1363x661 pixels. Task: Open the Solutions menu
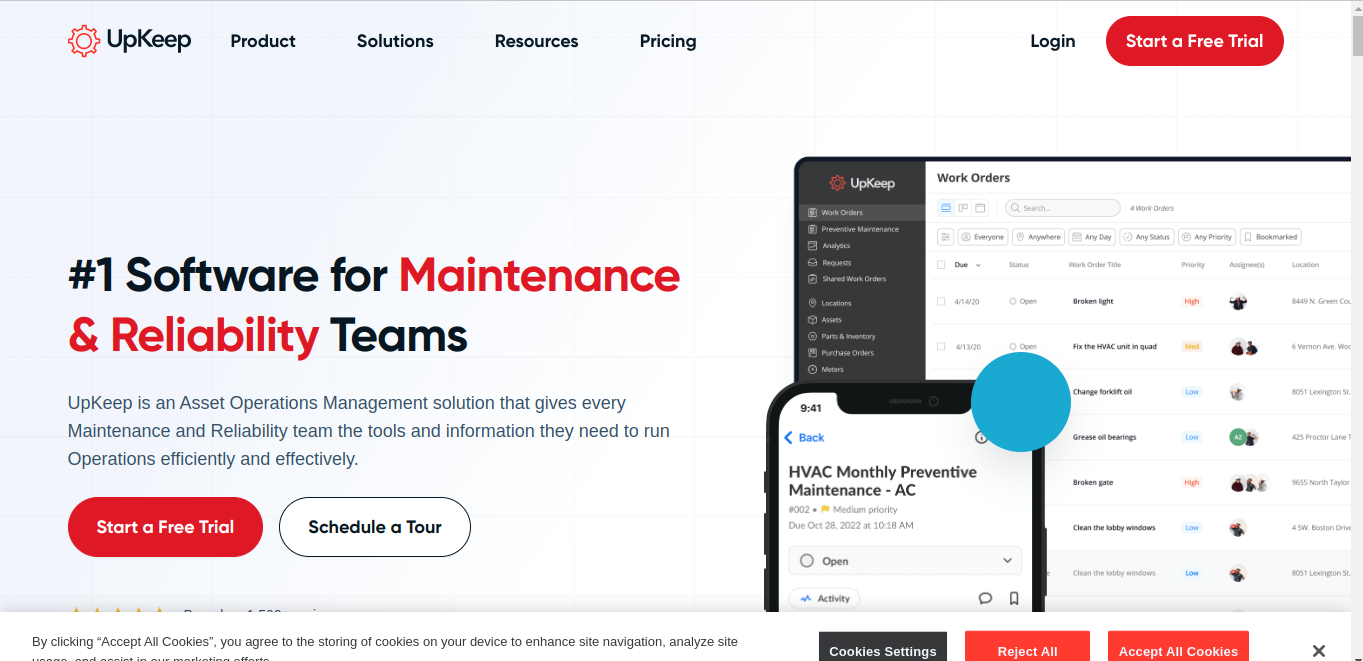tap(395, 41)
